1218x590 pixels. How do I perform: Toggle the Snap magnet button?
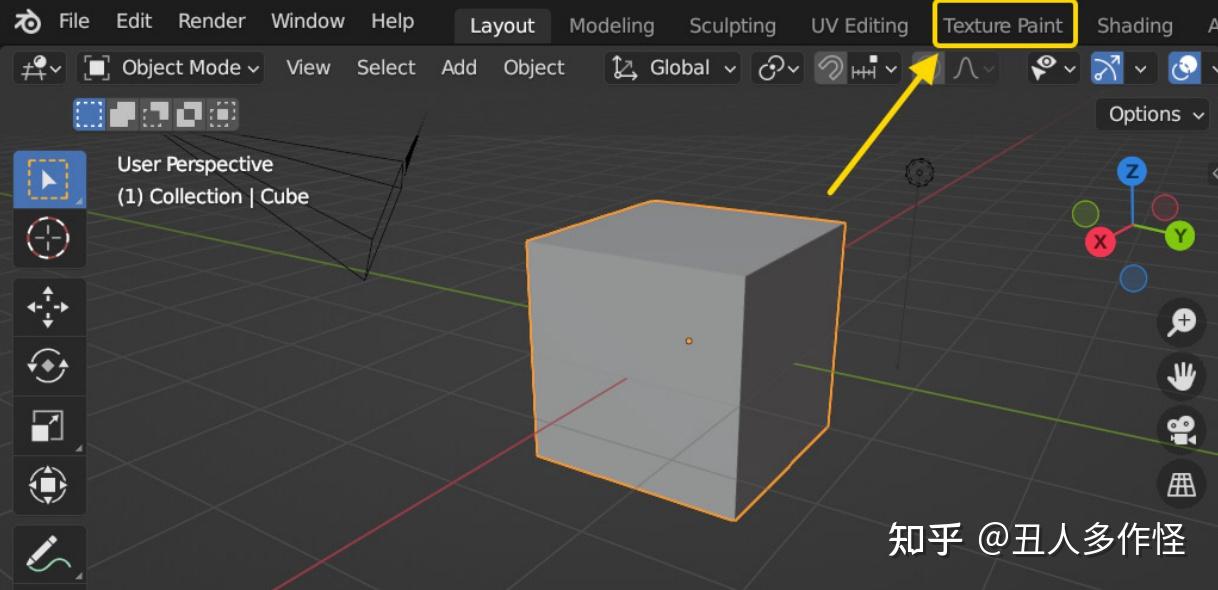830,68
